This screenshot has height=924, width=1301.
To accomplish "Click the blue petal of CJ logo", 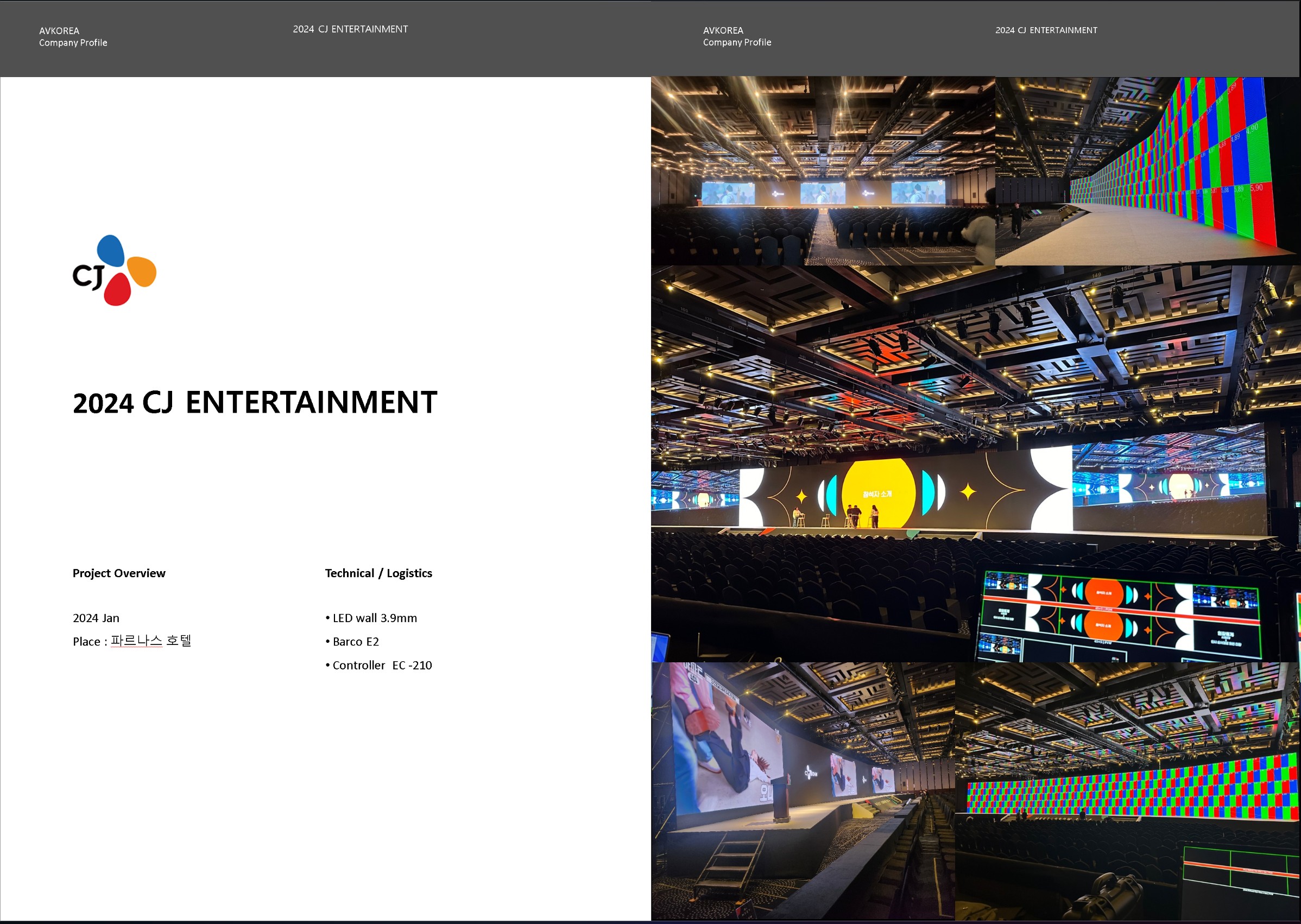I will (111, 250).
